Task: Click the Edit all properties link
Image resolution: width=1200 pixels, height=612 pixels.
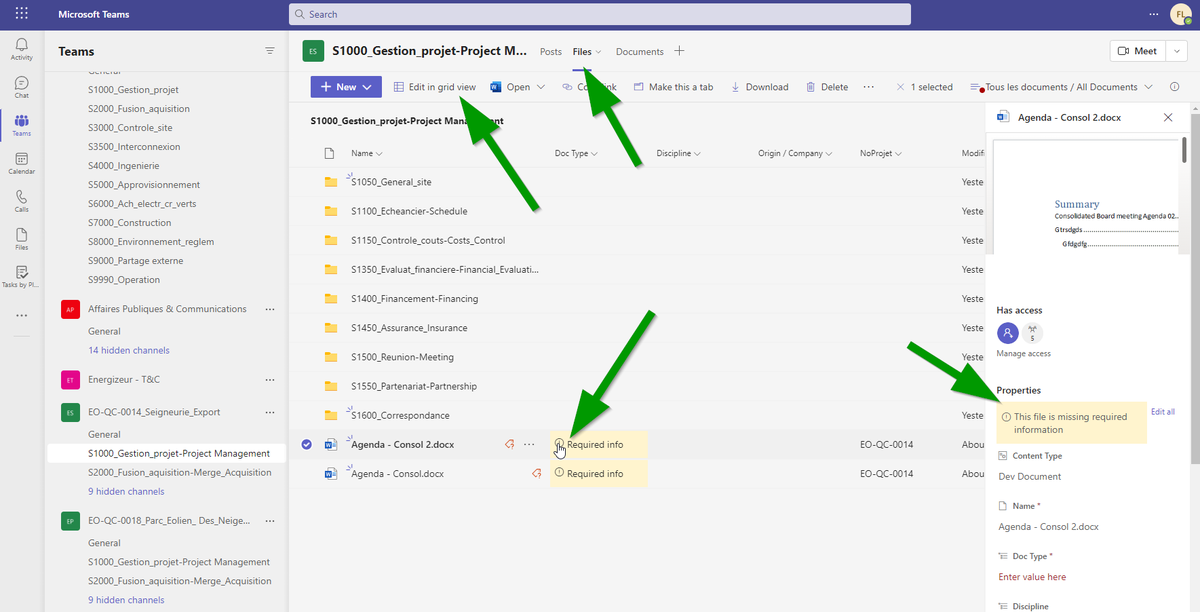Action: point(1162,411)
